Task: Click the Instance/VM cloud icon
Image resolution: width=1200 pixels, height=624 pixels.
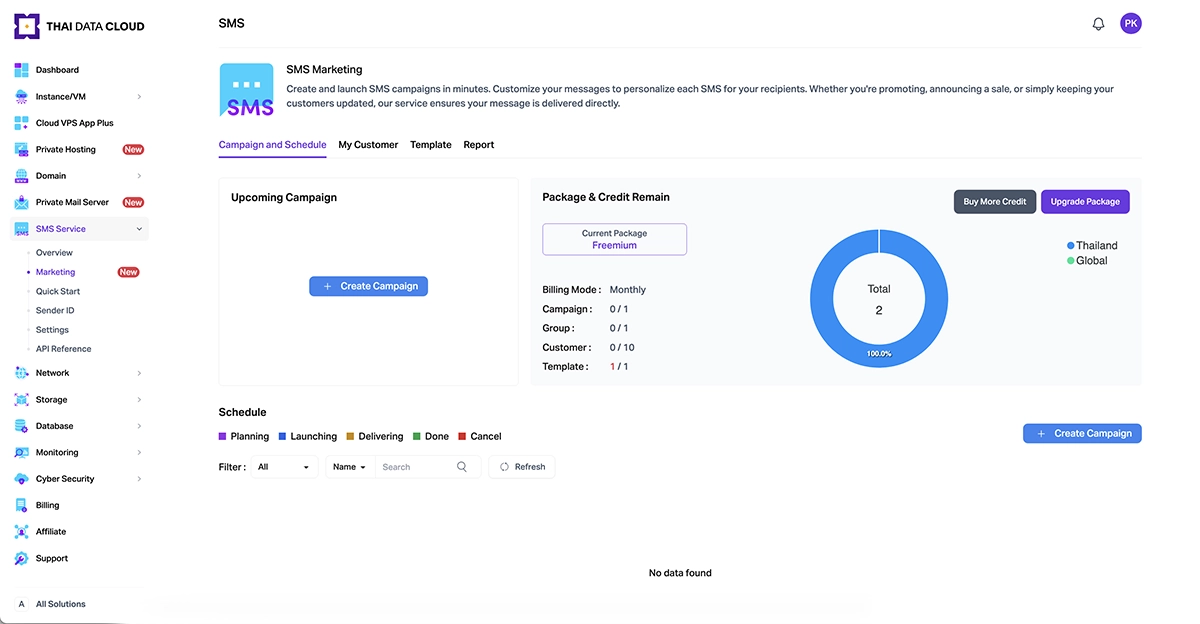Action: click(x=21, y=97)
